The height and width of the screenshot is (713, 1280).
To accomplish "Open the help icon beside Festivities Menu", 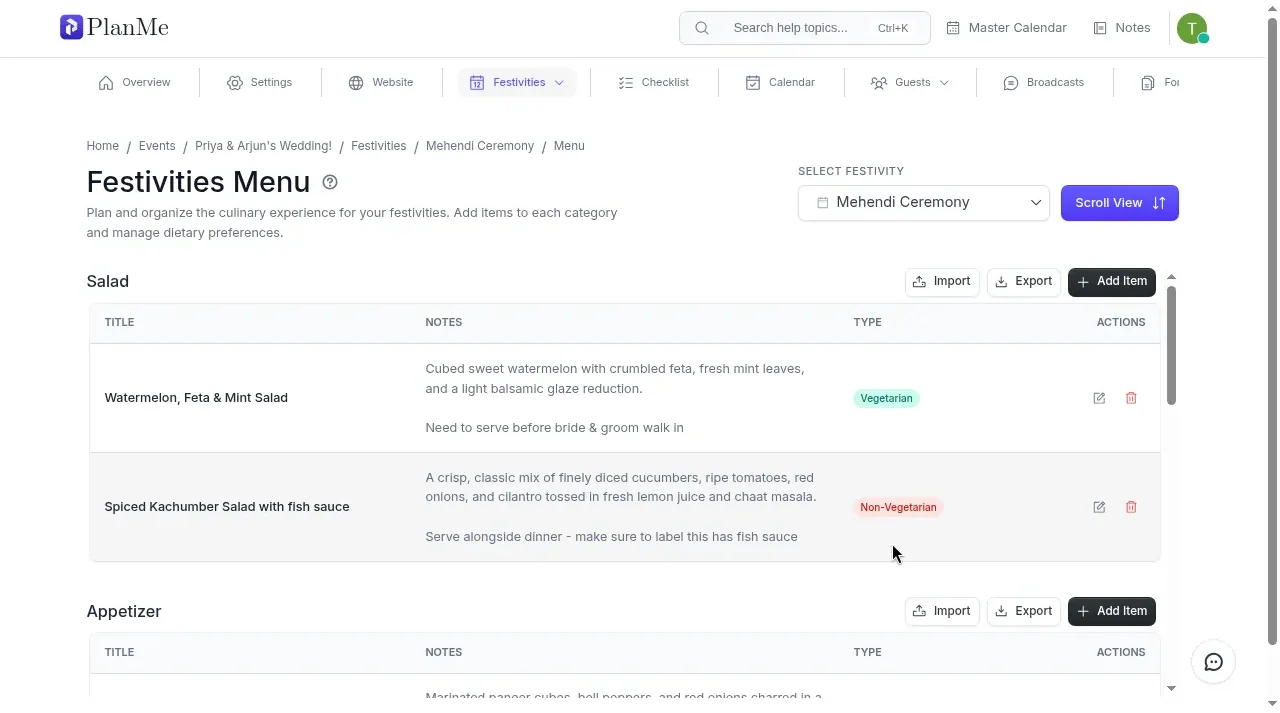I will pyautogui.click(x=330, y=182).
